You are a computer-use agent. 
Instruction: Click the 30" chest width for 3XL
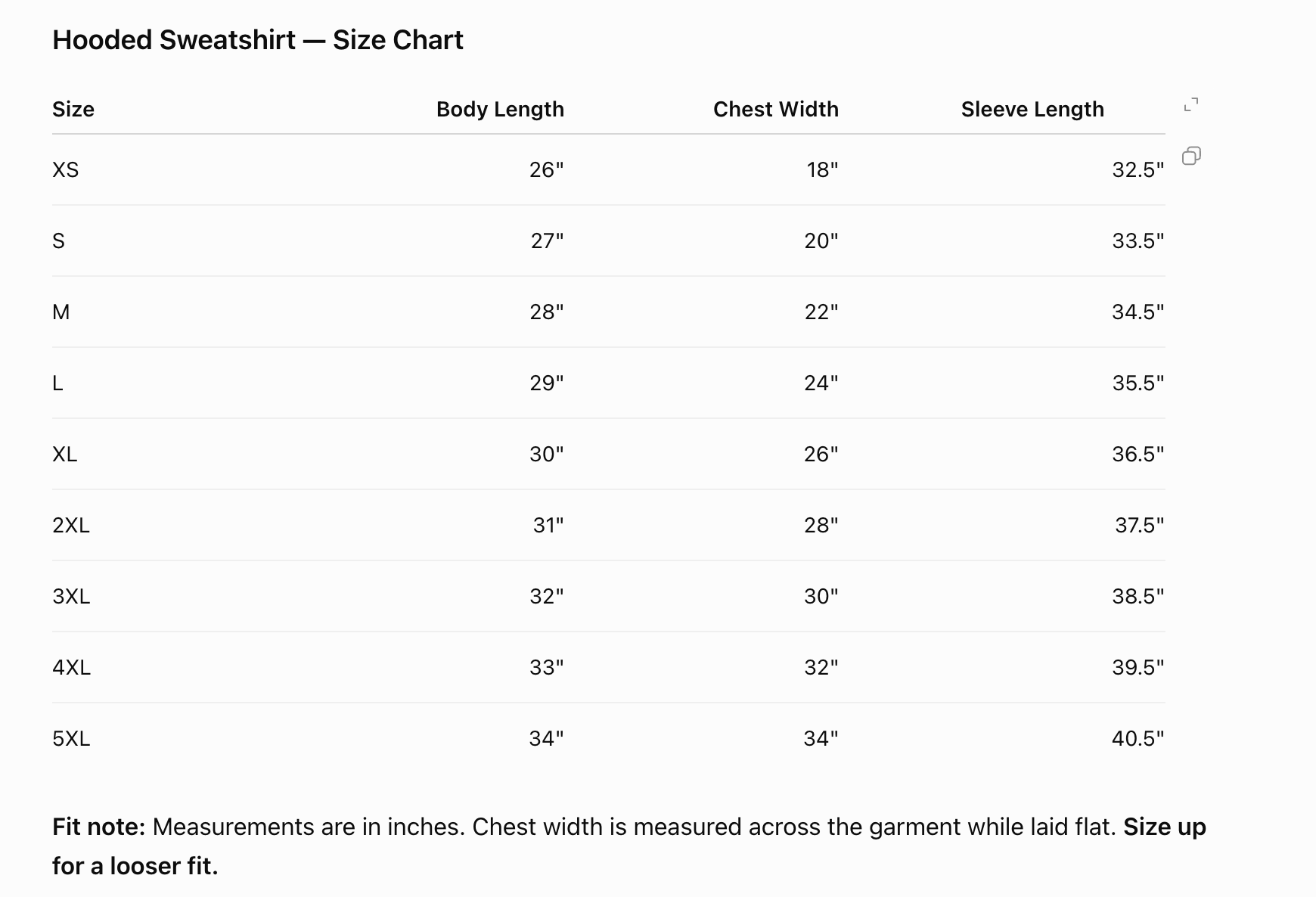[821, 597]
